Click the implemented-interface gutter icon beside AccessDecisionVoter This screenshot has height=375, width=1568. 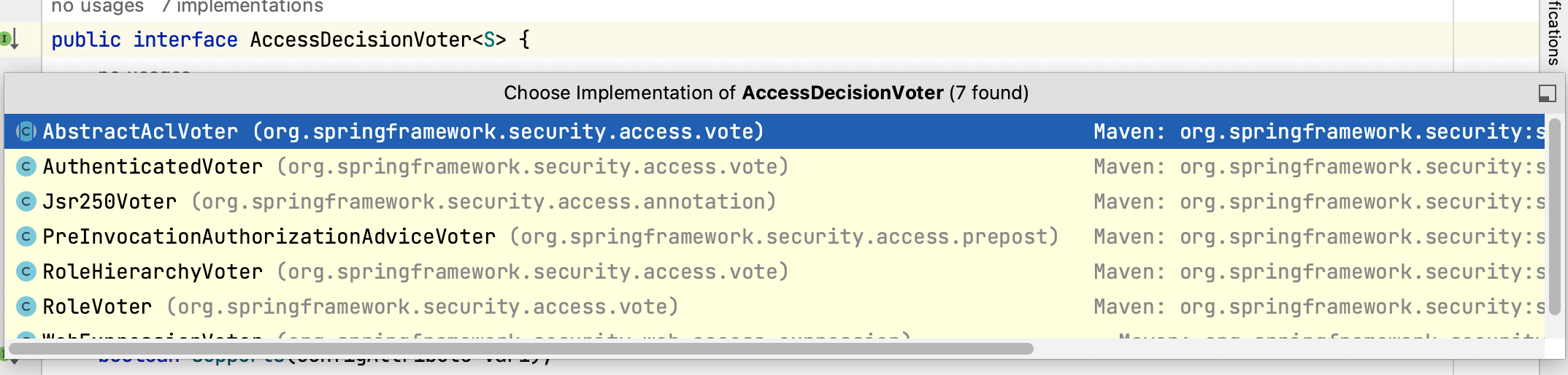pyautogui.click(x=9, y=39)
